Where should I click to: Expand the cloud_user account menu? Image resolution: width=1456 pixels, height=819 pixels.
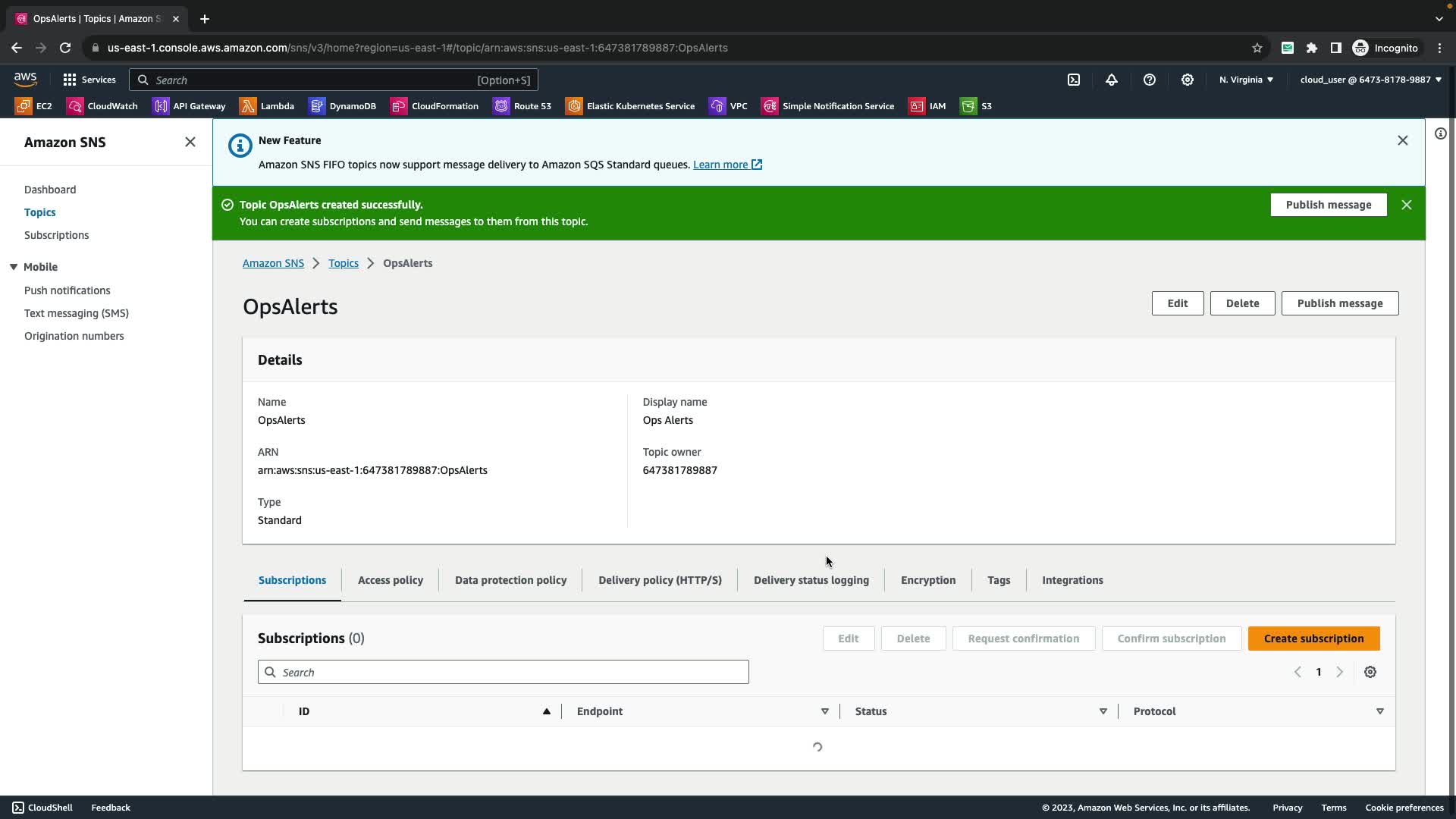pos(1370,80)
